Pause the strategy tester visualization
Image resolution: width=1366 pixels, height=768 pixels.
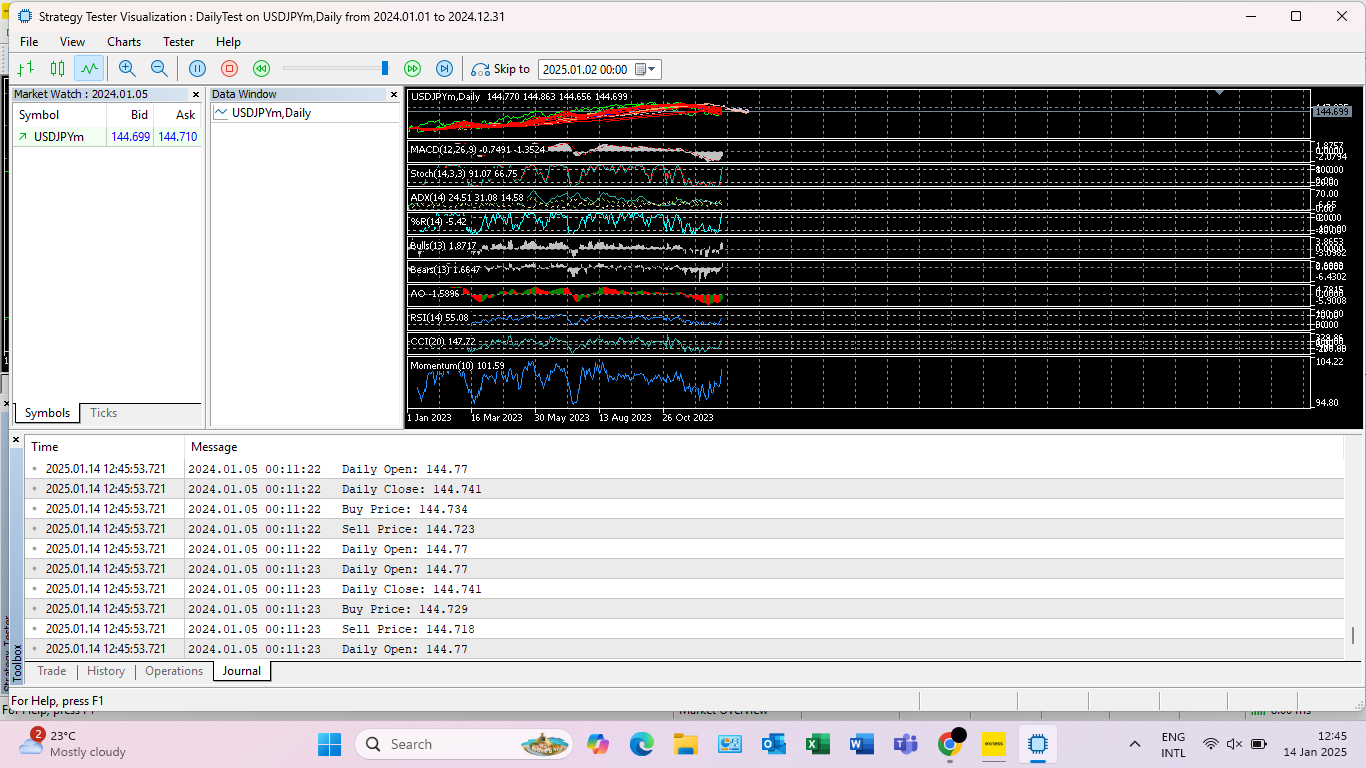click(x=197, y=68)
